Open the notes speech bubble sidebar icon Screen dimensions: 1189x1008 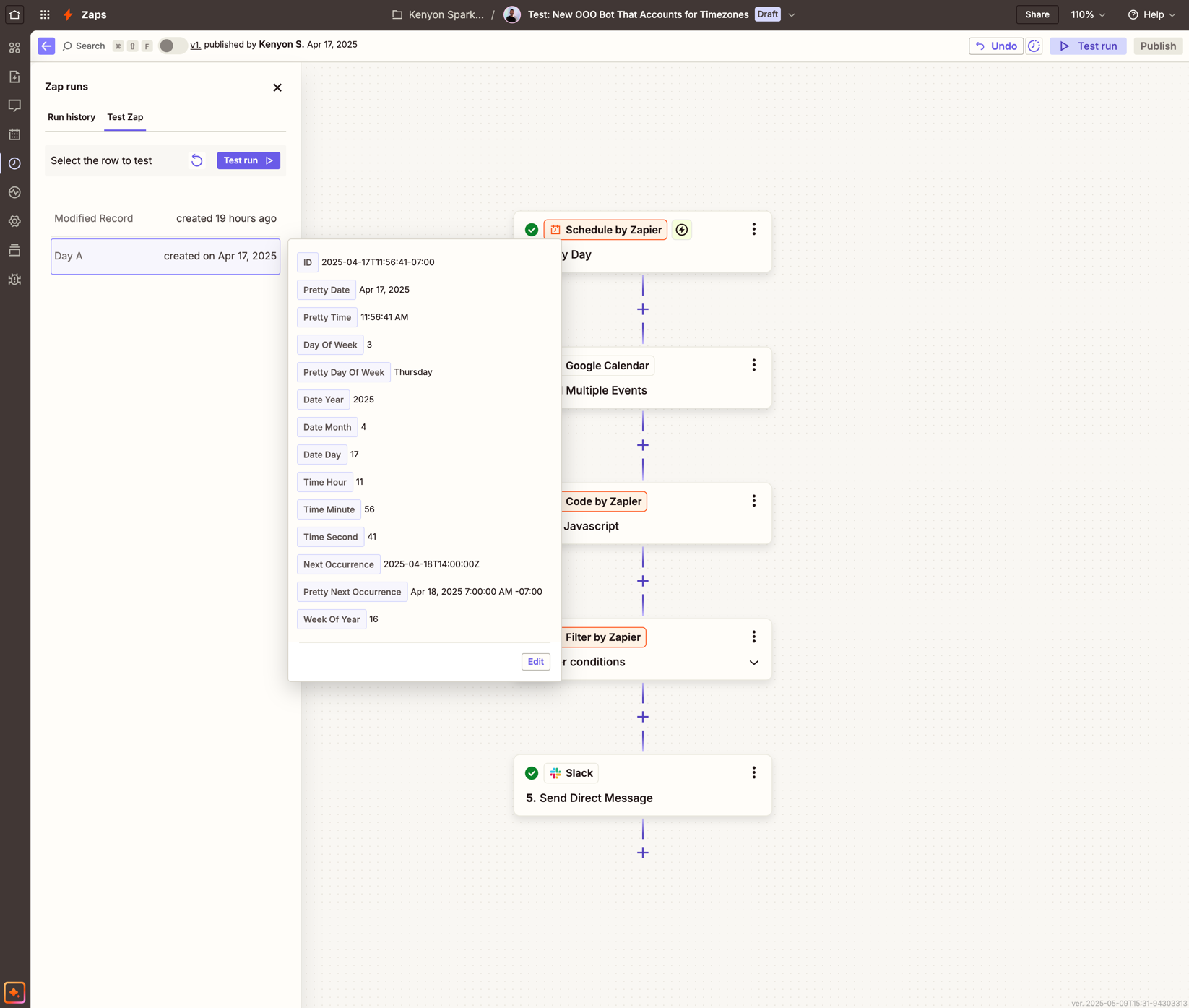pos(14,105)
